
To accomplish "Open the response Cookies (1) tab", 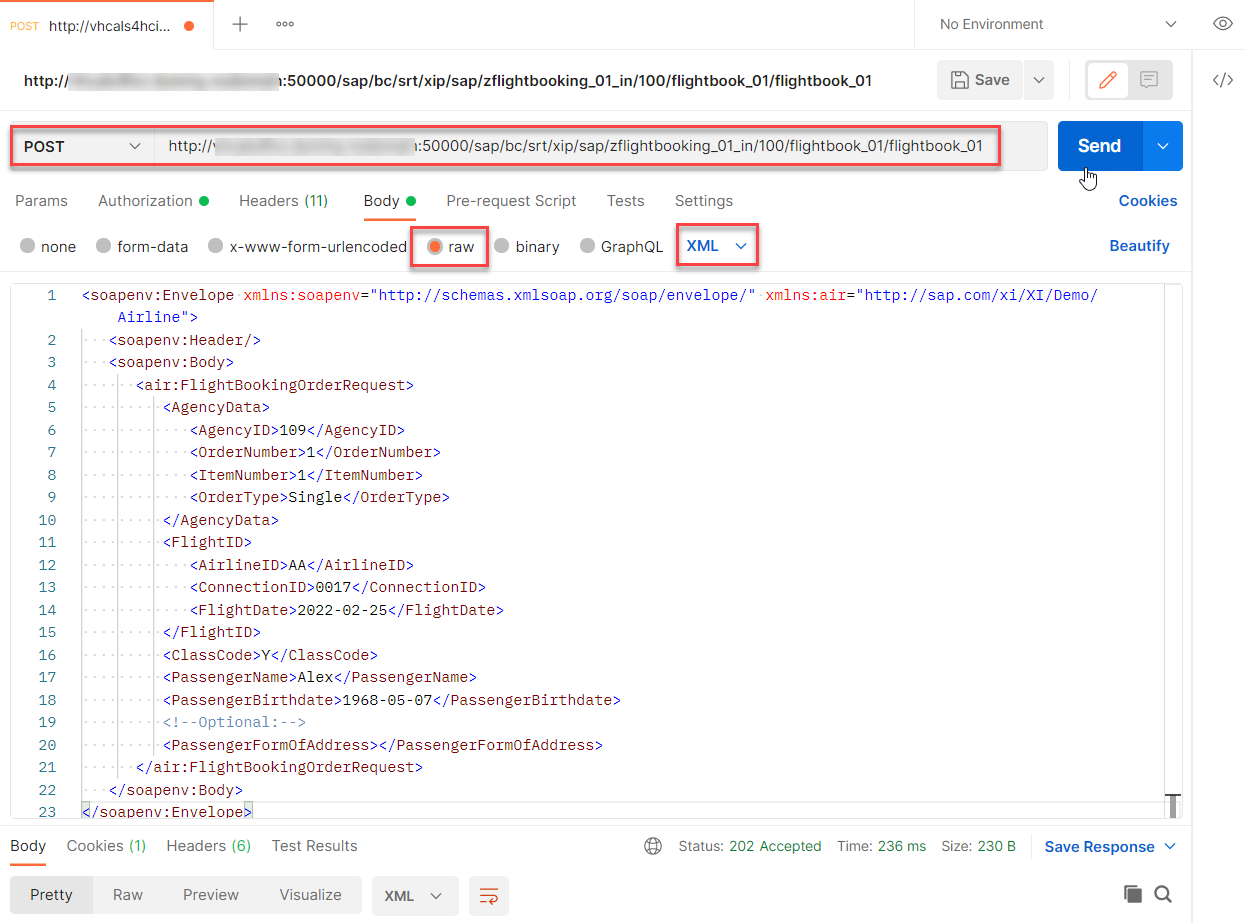I will (106, 845).
